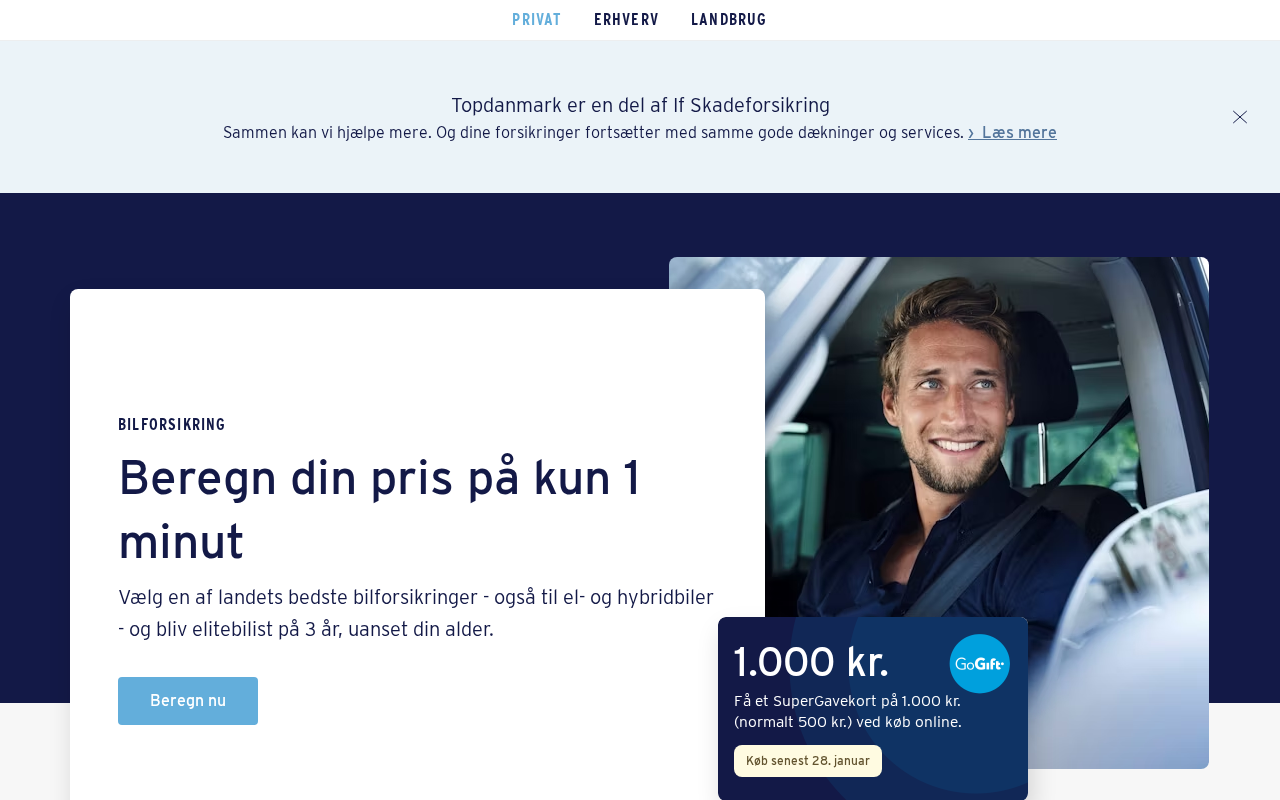Screen dimensions: 1280x800
Task: Click the Beregn din pris heading
Action: tap(380, 511)
